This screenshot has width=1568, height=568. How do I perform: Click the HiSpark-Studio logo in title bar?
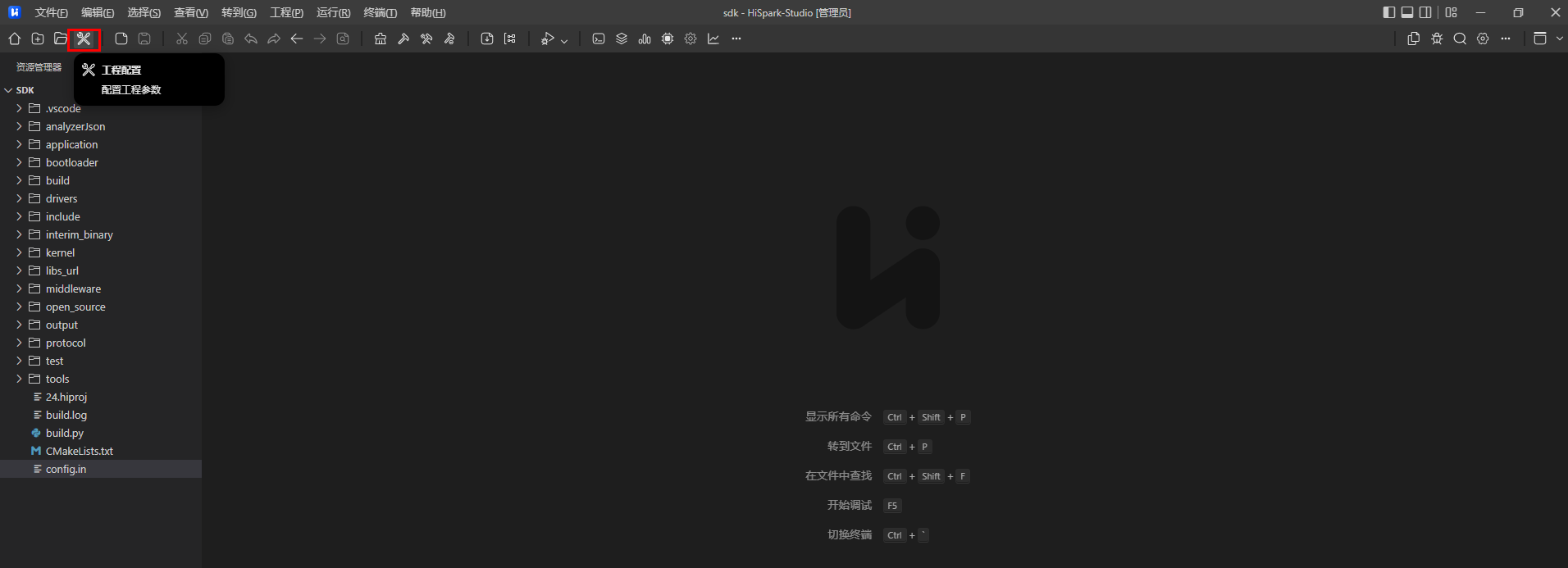(14, 12)
